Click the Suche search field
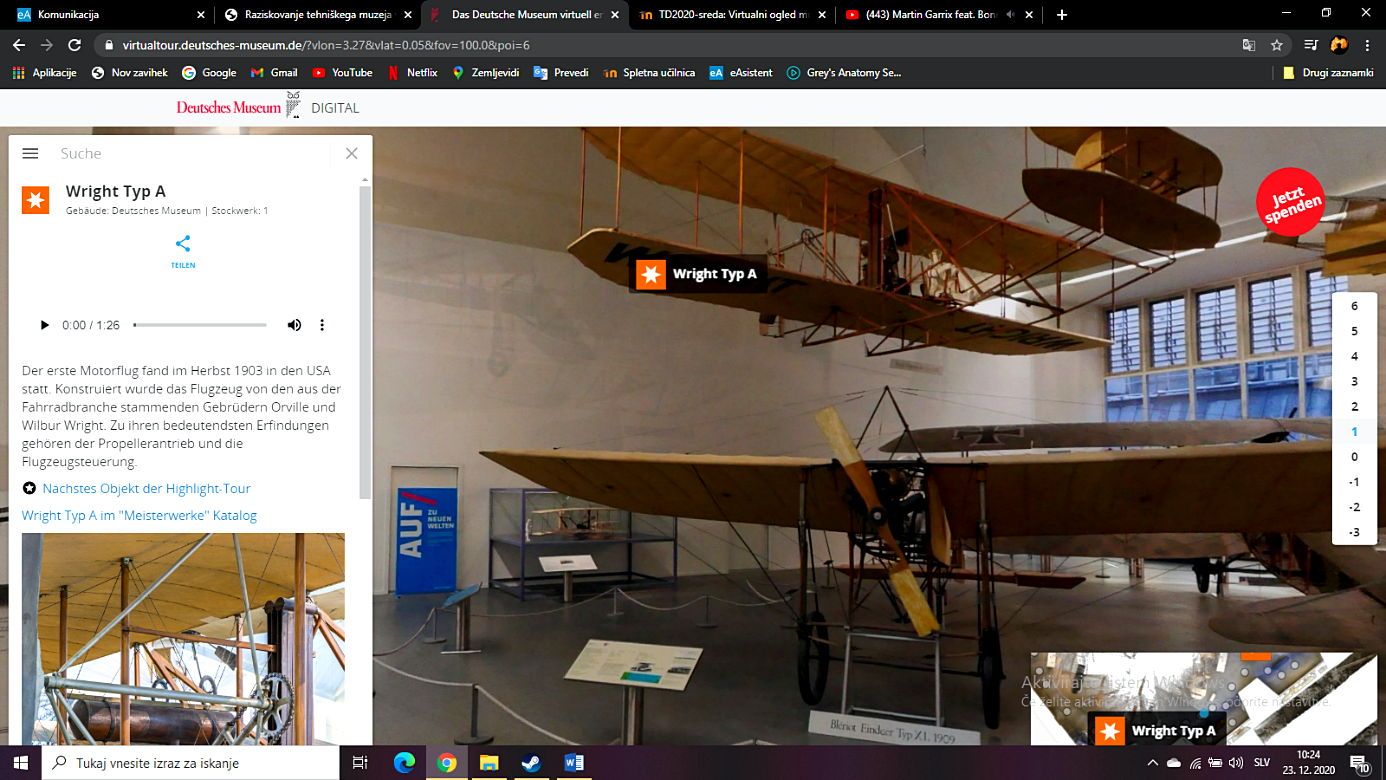 tap(190, 153)
